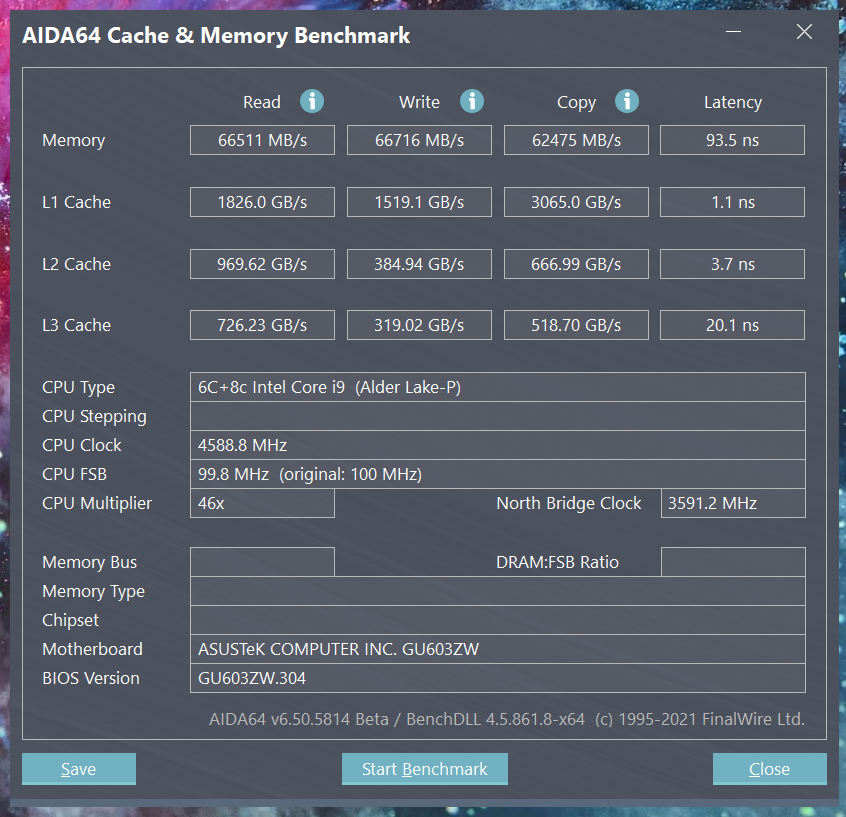
Task: Click the L3 Cache Write value box
Action: point(419,325)
